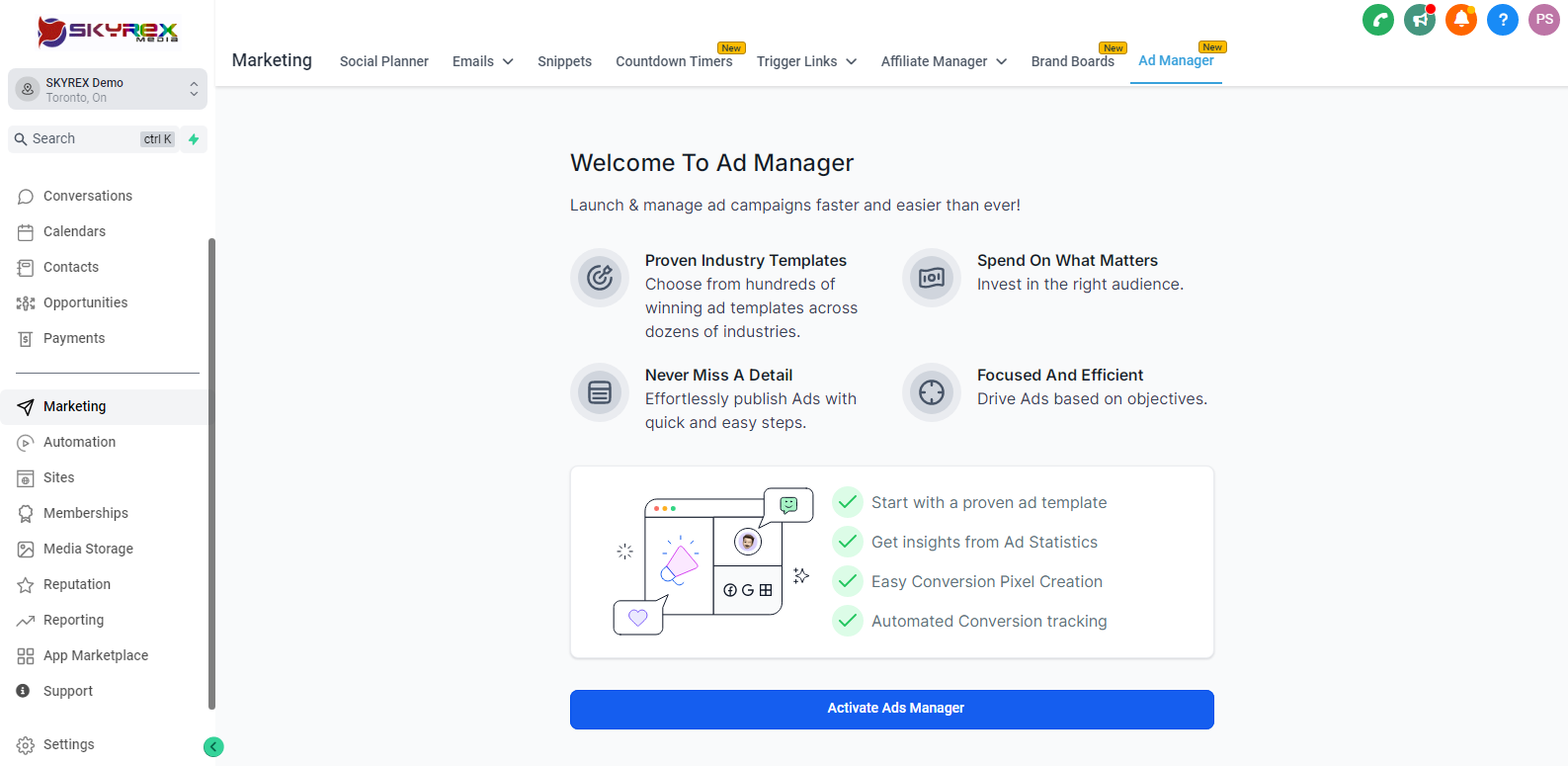This screenshot has height=766, width=1568.
Task: Click the Automation play-circle icon
Action: point(26,443)
